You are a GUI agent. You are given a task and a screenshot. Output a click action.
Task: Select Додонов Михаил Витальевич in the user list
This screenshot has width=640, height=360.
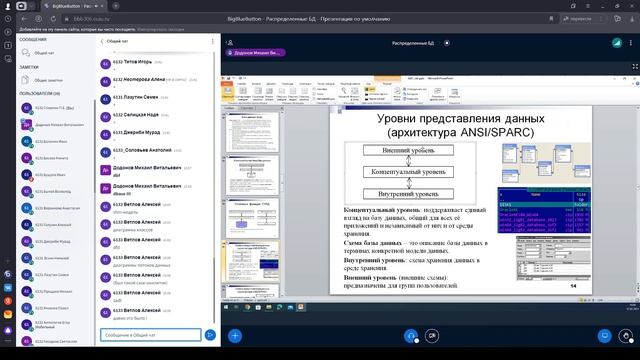[x=56, y=125]
